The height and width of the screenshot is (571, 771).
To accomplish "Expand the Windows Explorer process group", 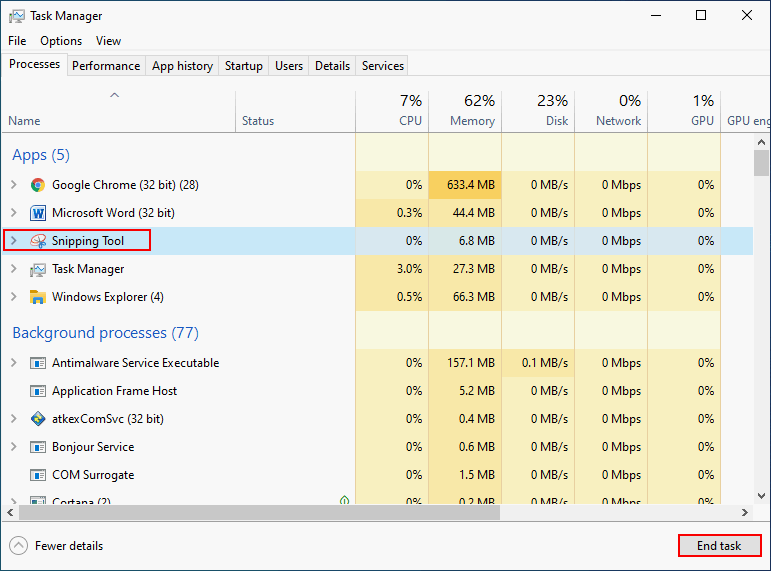I will pyautogui.click(x=14, y=297).
